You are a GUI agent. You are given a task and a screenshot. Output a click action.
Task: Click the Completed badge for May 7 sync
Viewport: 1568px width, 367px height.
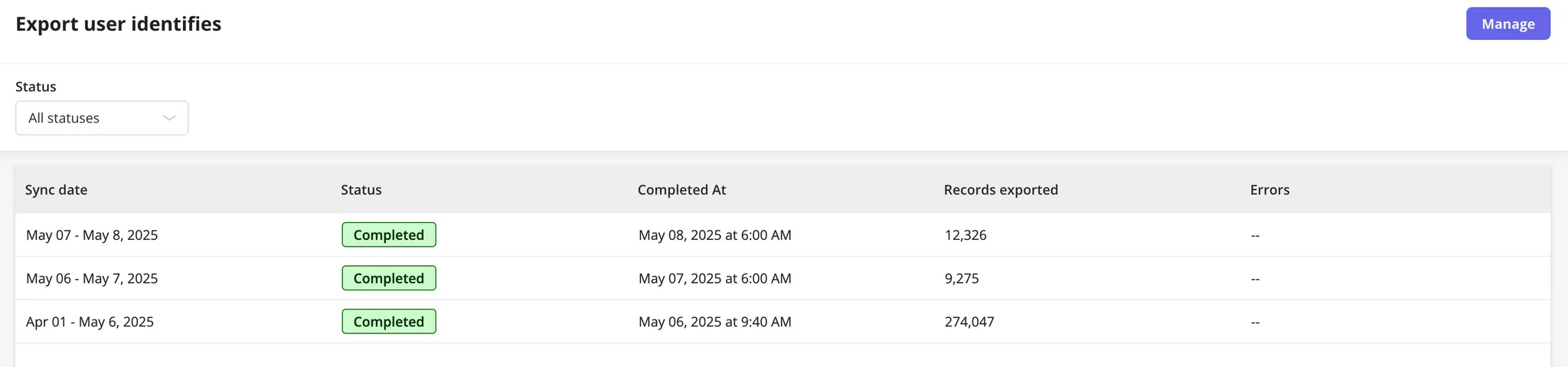pos(389,278)
